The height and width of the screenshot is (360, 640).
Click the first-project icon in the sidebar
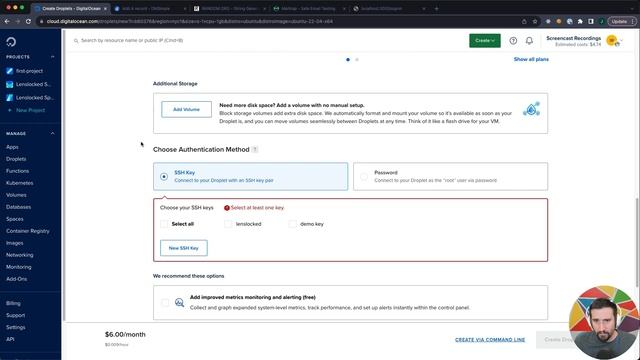(x=9, y=71)
